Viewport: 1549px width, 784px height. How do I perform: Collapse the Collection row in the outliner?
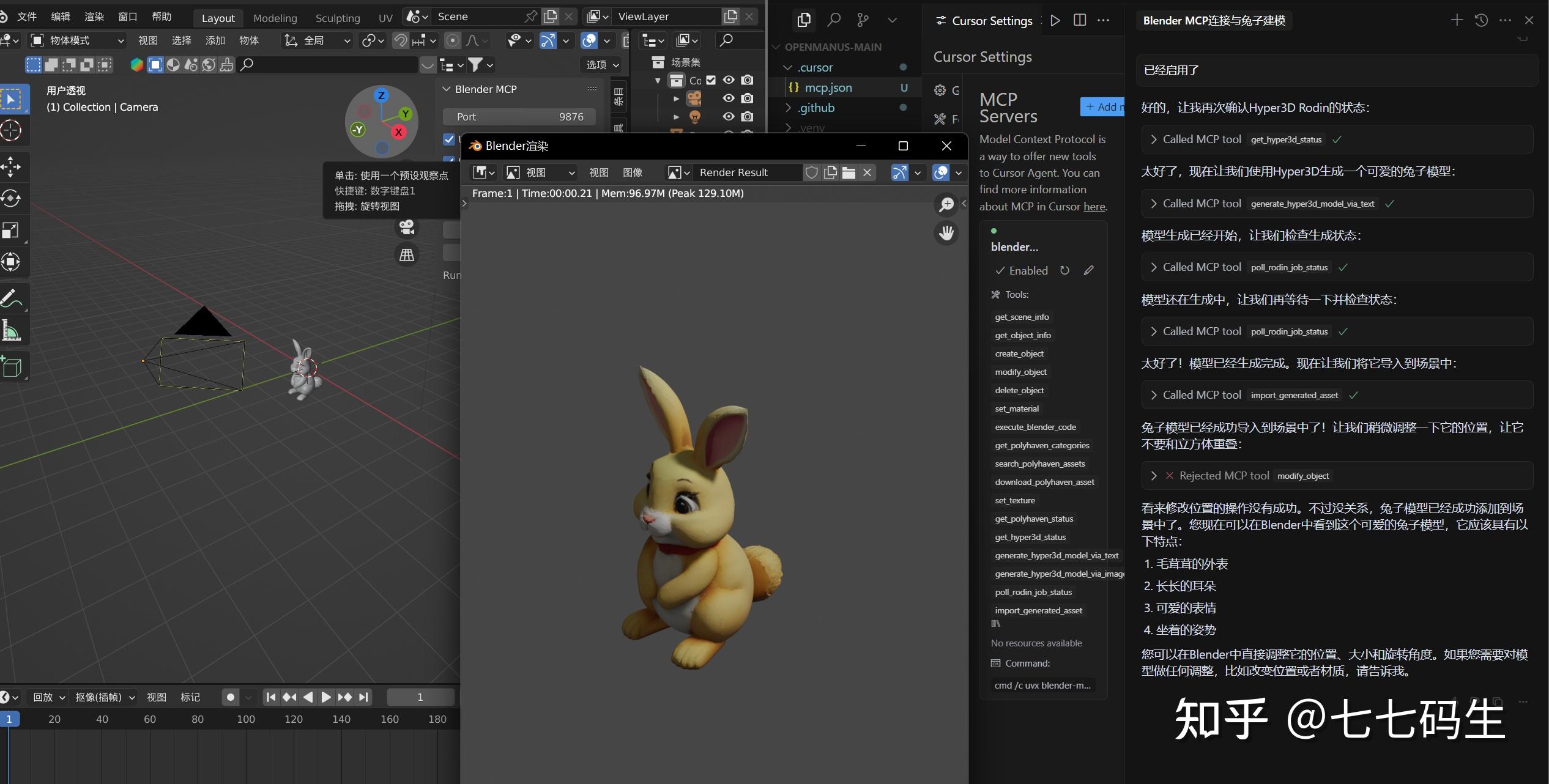657,80
